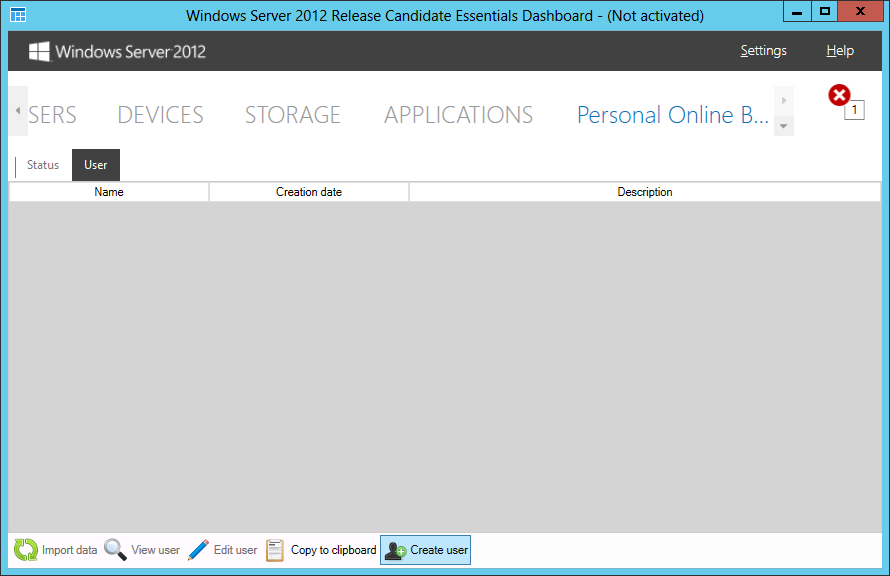Click the Create user person icon
890x576 pixels.
coord(395,550)
